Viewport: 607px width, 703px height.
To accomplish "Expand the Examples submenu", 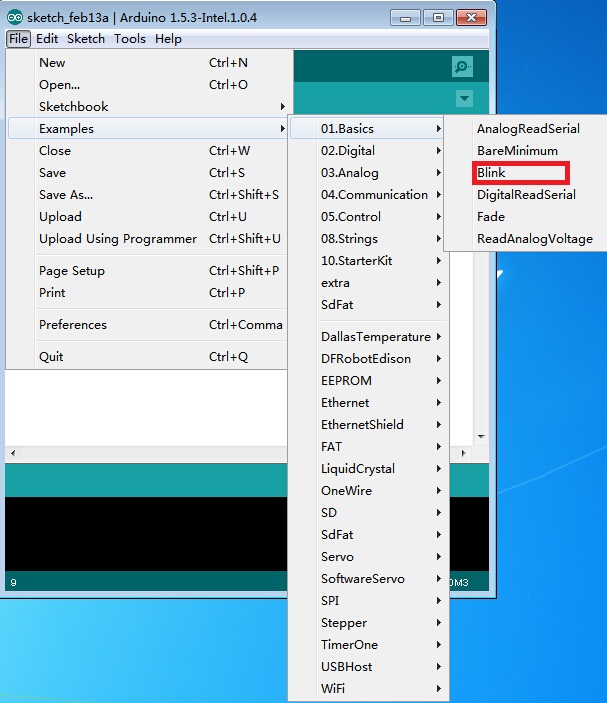I will (x=147, y=129).
